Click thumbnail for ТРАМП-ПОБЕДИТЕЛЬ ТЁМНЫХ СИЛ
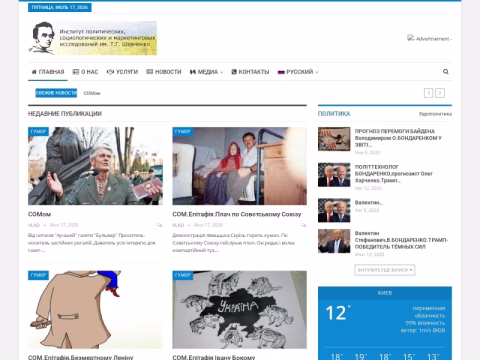The width and height of the screenshot is (480, 360). tap(334, 241)
